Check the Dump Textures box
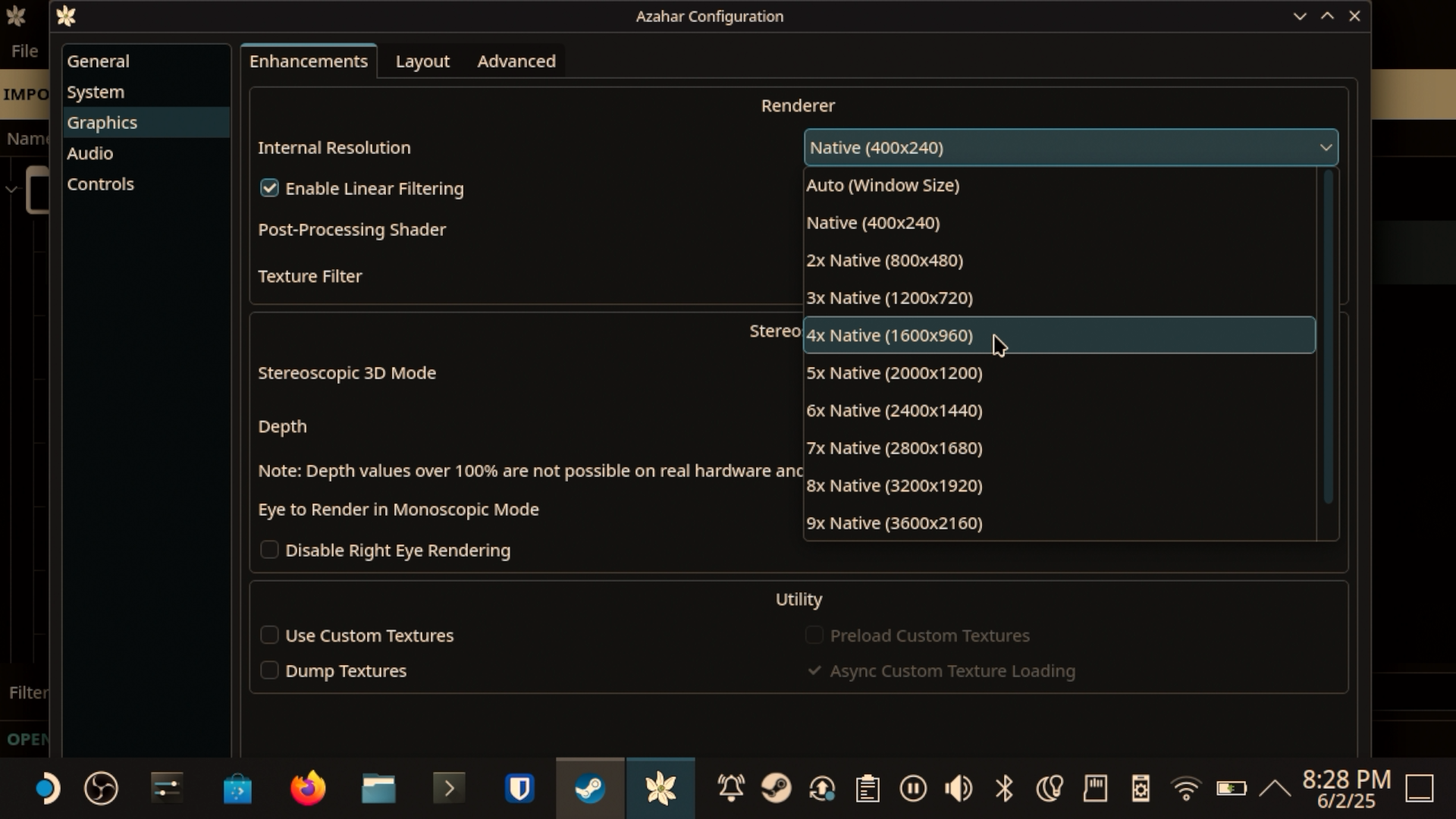 [x=269, y=670]
